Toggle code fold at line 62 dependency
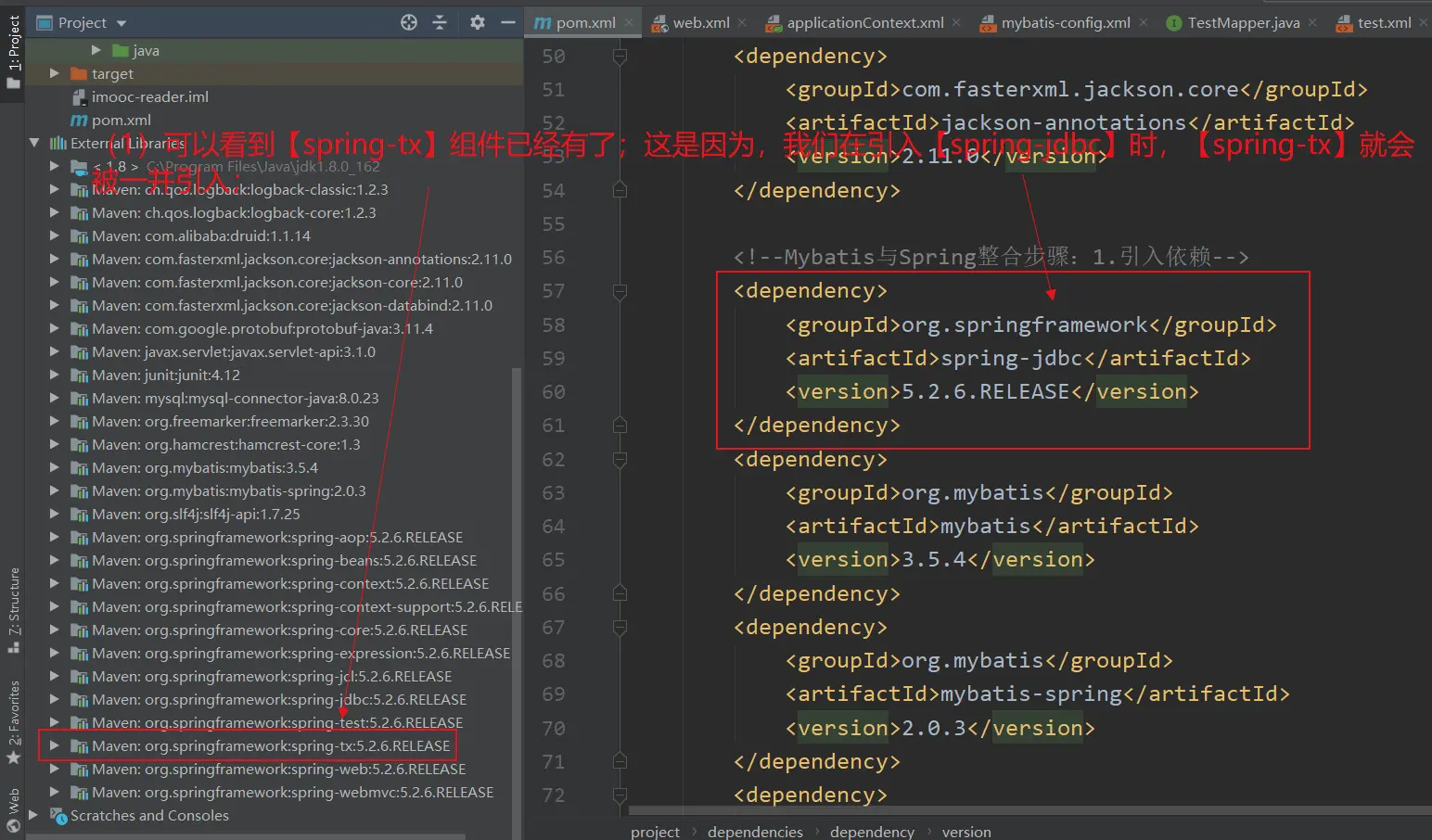 click(620, 460)
